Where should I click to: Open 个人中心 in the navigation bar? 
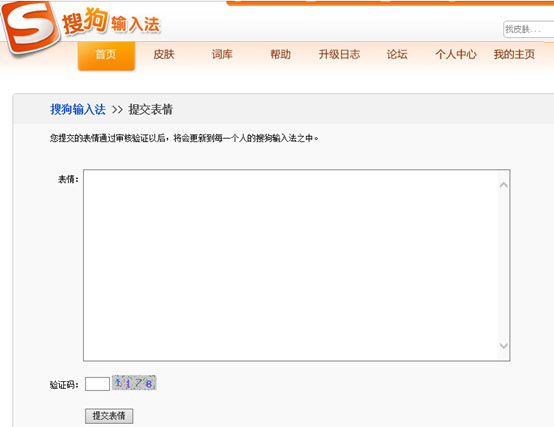click(x=456, y=54)
